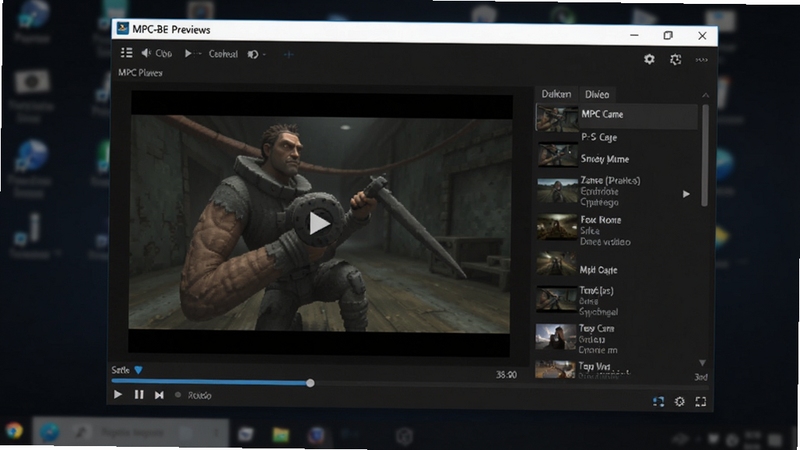The height and width of the screenshot is (450, 800).
Task: Open the MPC Came thumbnail
Action: click(x=557, y=118)
